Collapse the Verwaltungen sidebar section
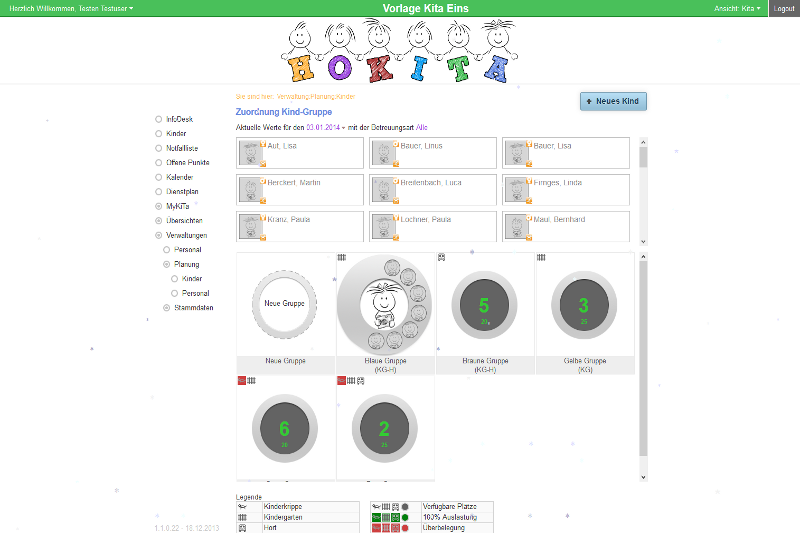 159,235
